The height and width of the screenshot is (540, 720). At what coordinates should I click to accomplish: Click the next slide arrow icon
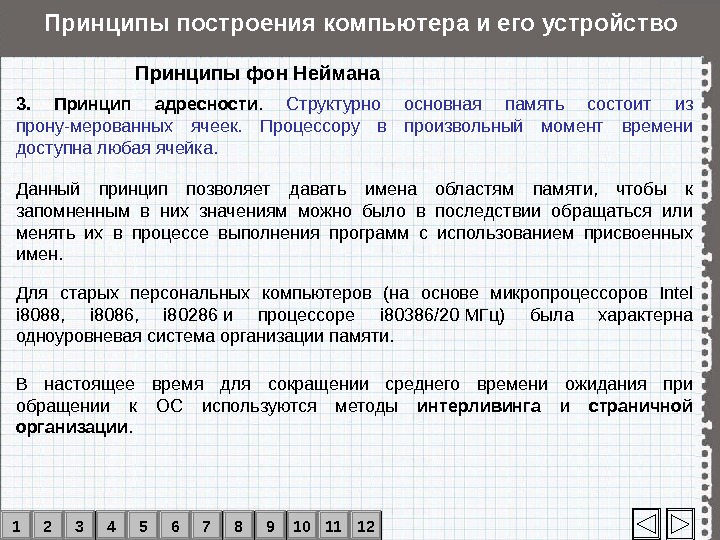pyautogui.click(x=680, y=523)
